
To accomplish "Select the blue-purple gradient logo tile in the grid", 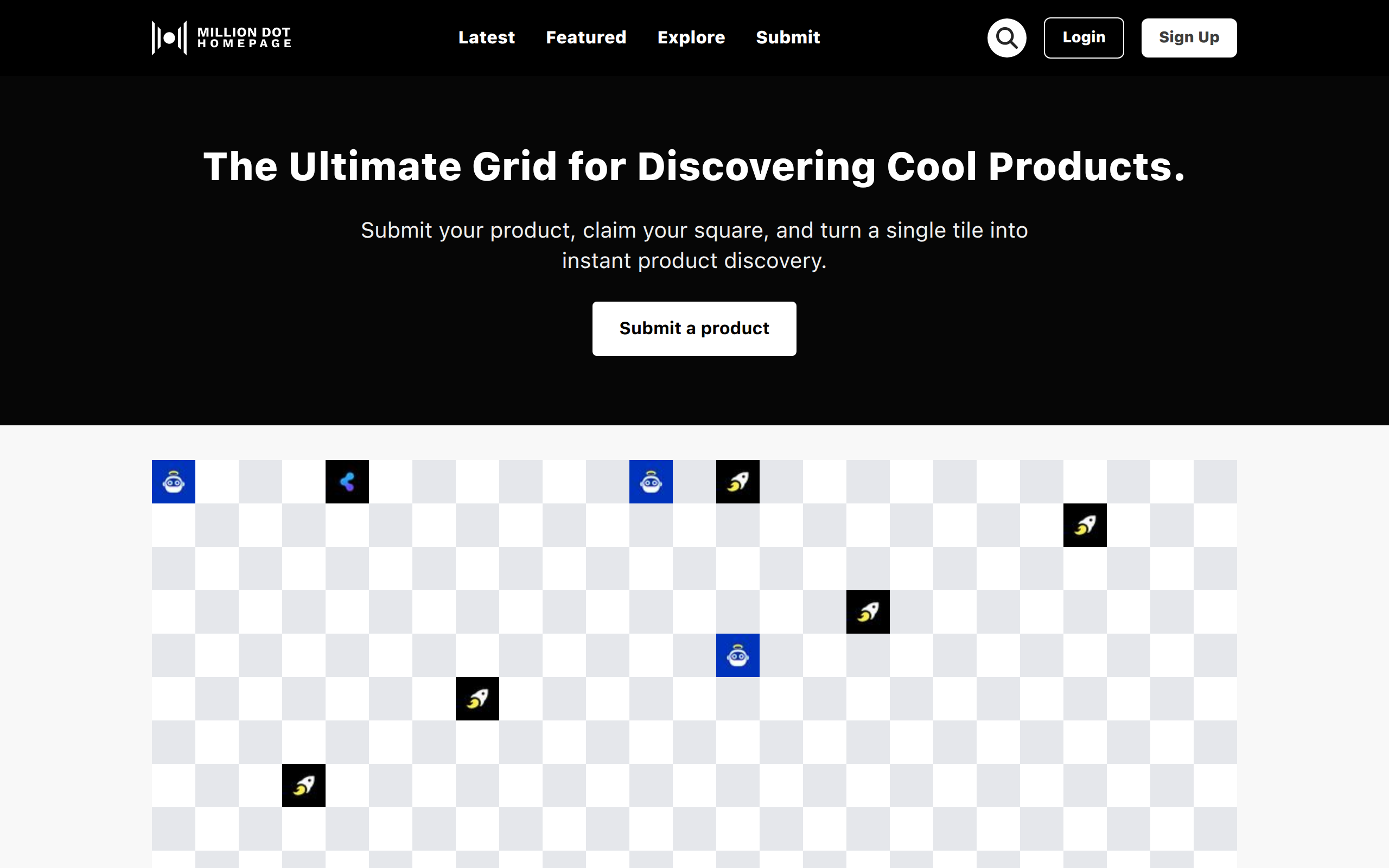I will (x=347, y=482).
